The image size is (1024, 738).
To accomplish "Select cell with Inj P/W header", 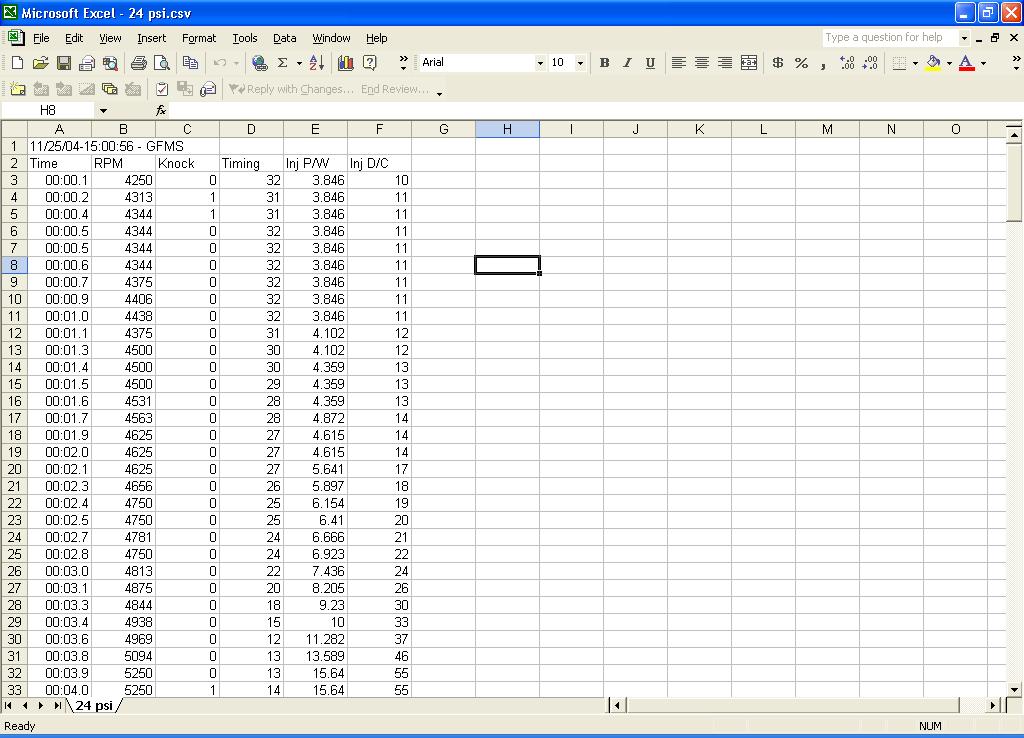I will 315,163.
